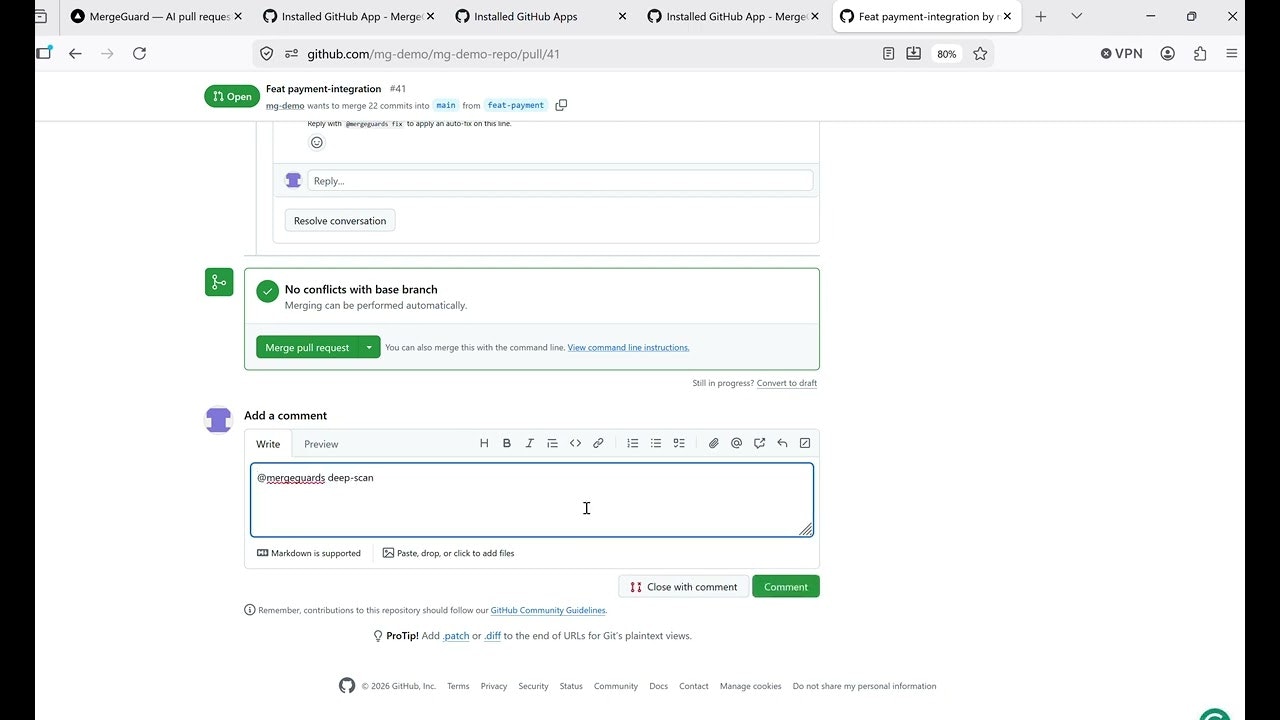Reload the current page
1280x720 pixels.
pyautogui.click(x=140, y=53)
